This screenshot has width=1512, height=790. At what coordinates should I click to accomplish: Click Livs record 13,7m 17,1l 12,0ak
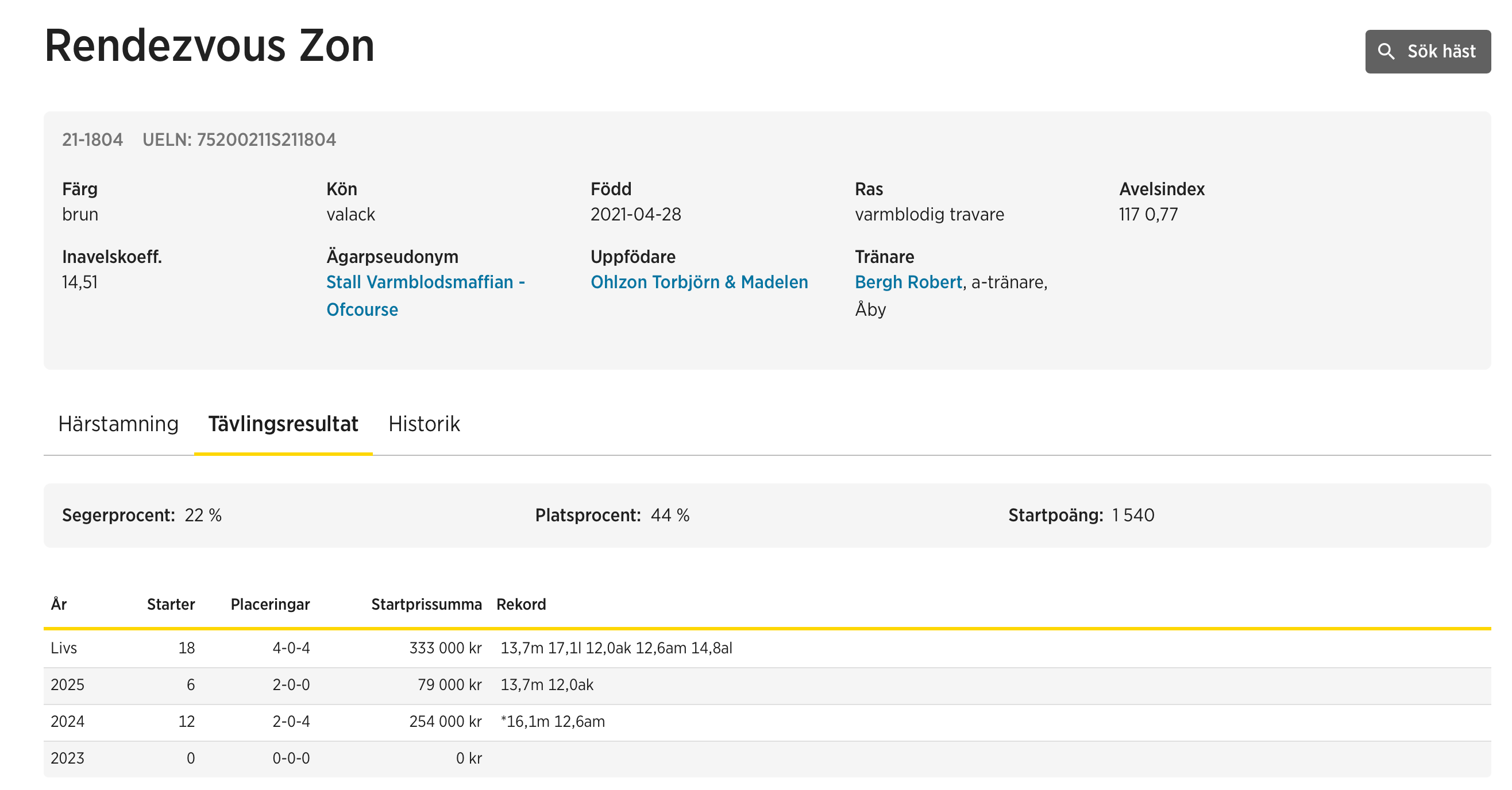pyautogui.click(x=566, y=648)
